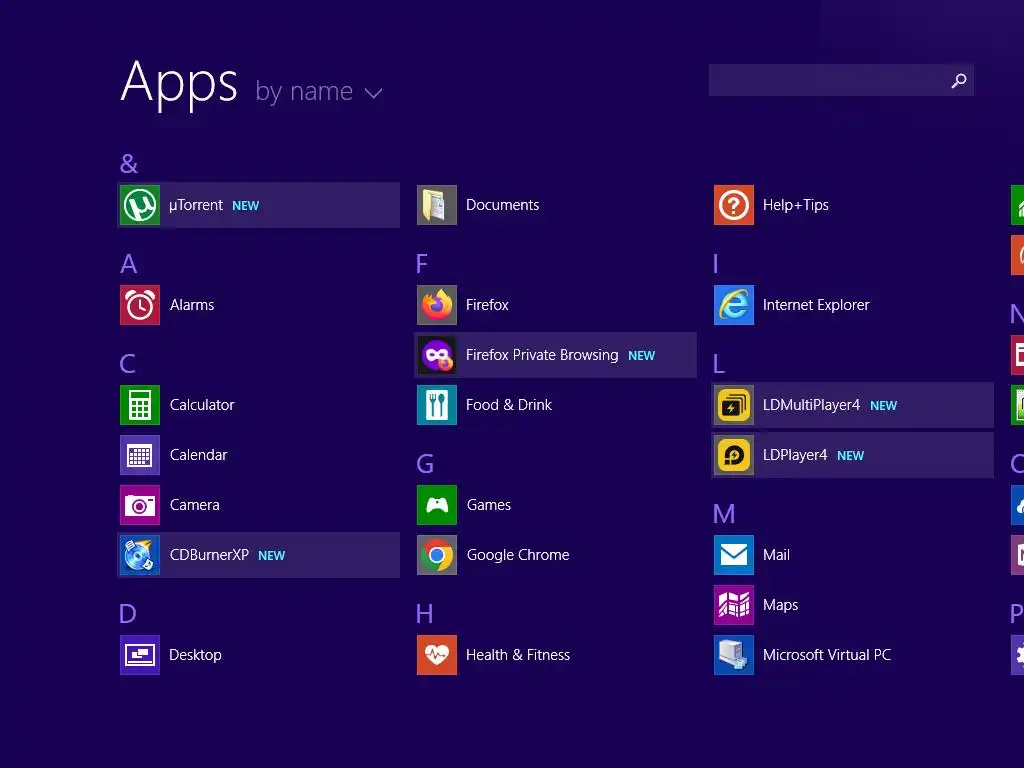Click the 'Internet Explorer' label text

[x=816, y=305]
